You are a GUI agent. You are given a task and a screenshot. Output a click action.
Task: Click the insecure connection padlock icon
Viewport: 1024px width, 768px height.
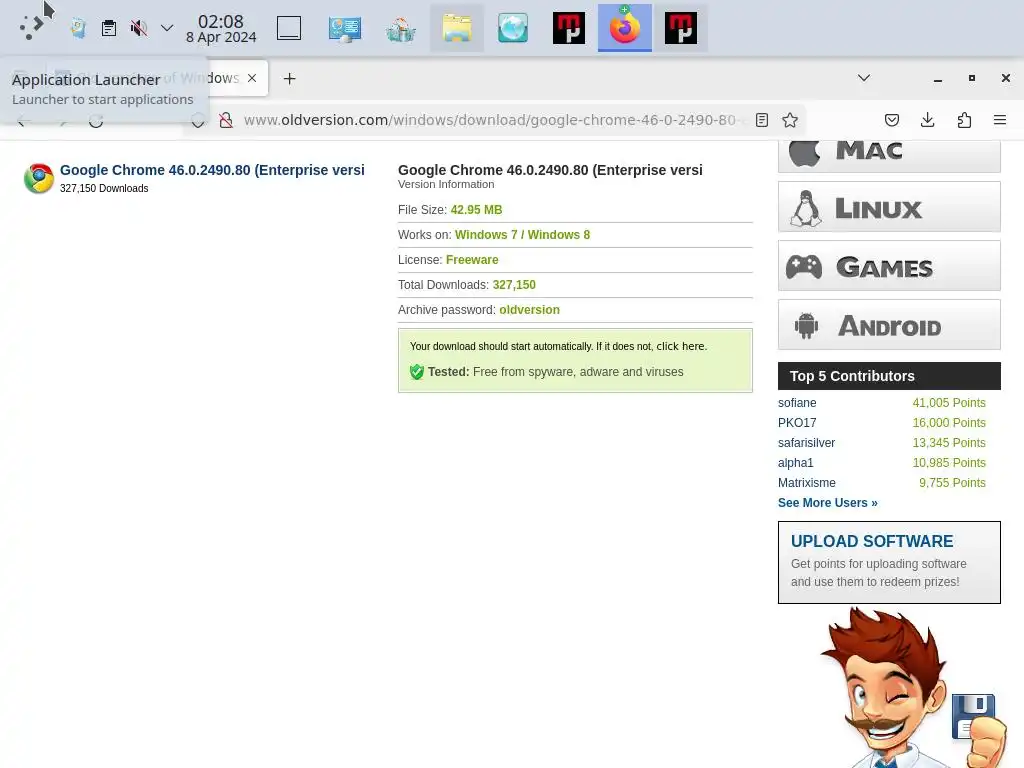coord(226,120)
